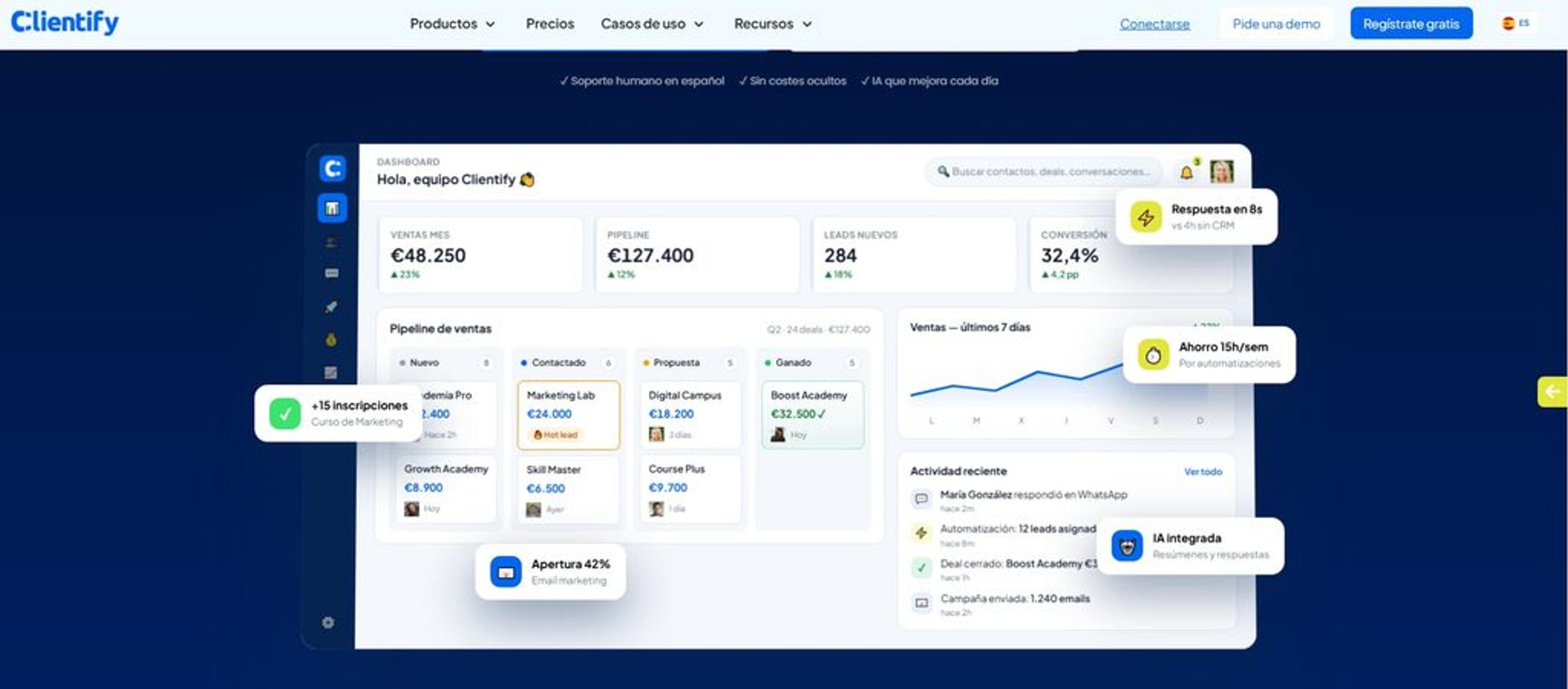Open the settings gear in dashboard sidebar
This screenshot has width=1568, height=689.
click(328, 622)
